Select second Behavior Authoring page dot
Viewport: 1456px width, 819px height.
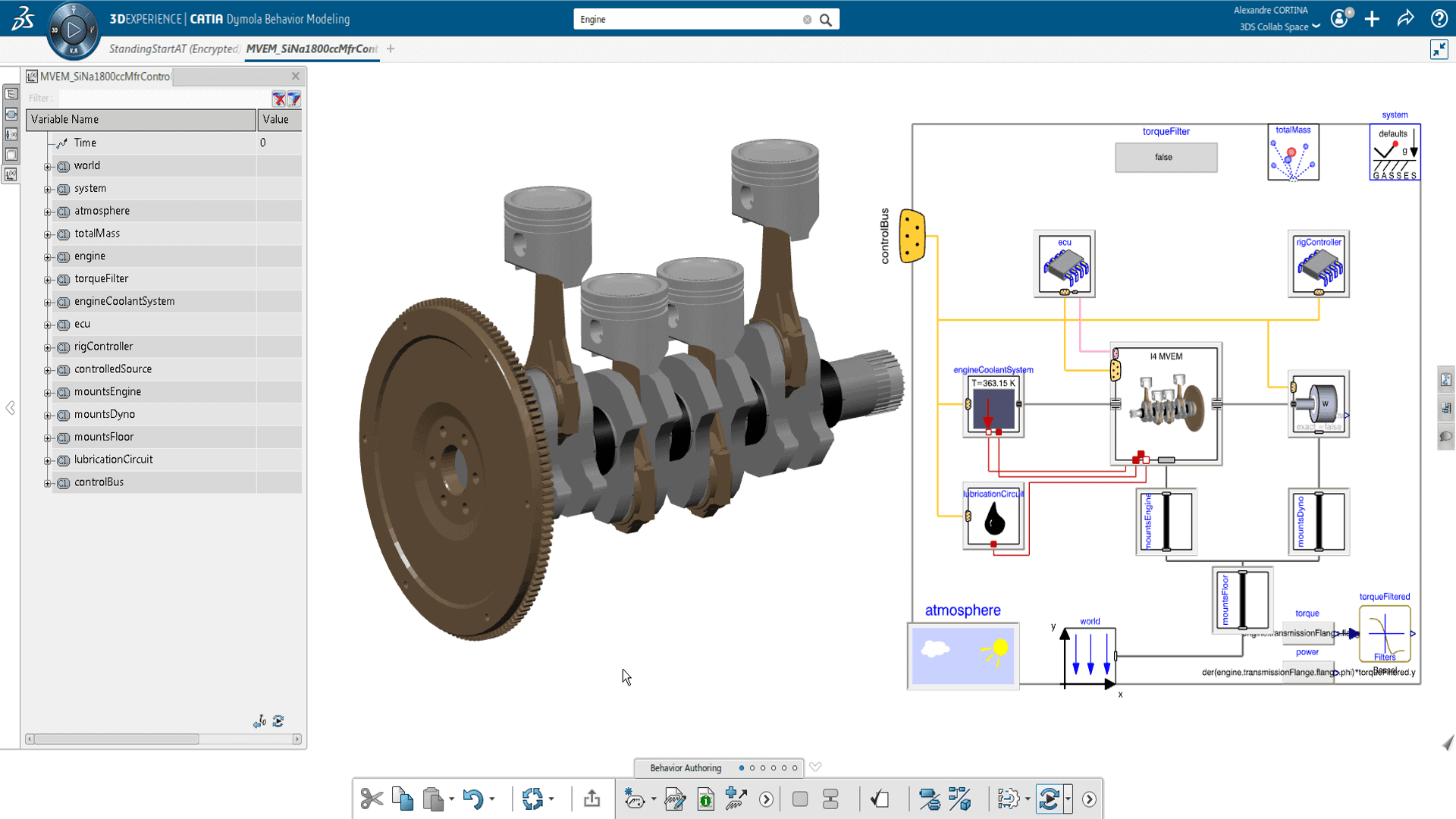(752, 767)
